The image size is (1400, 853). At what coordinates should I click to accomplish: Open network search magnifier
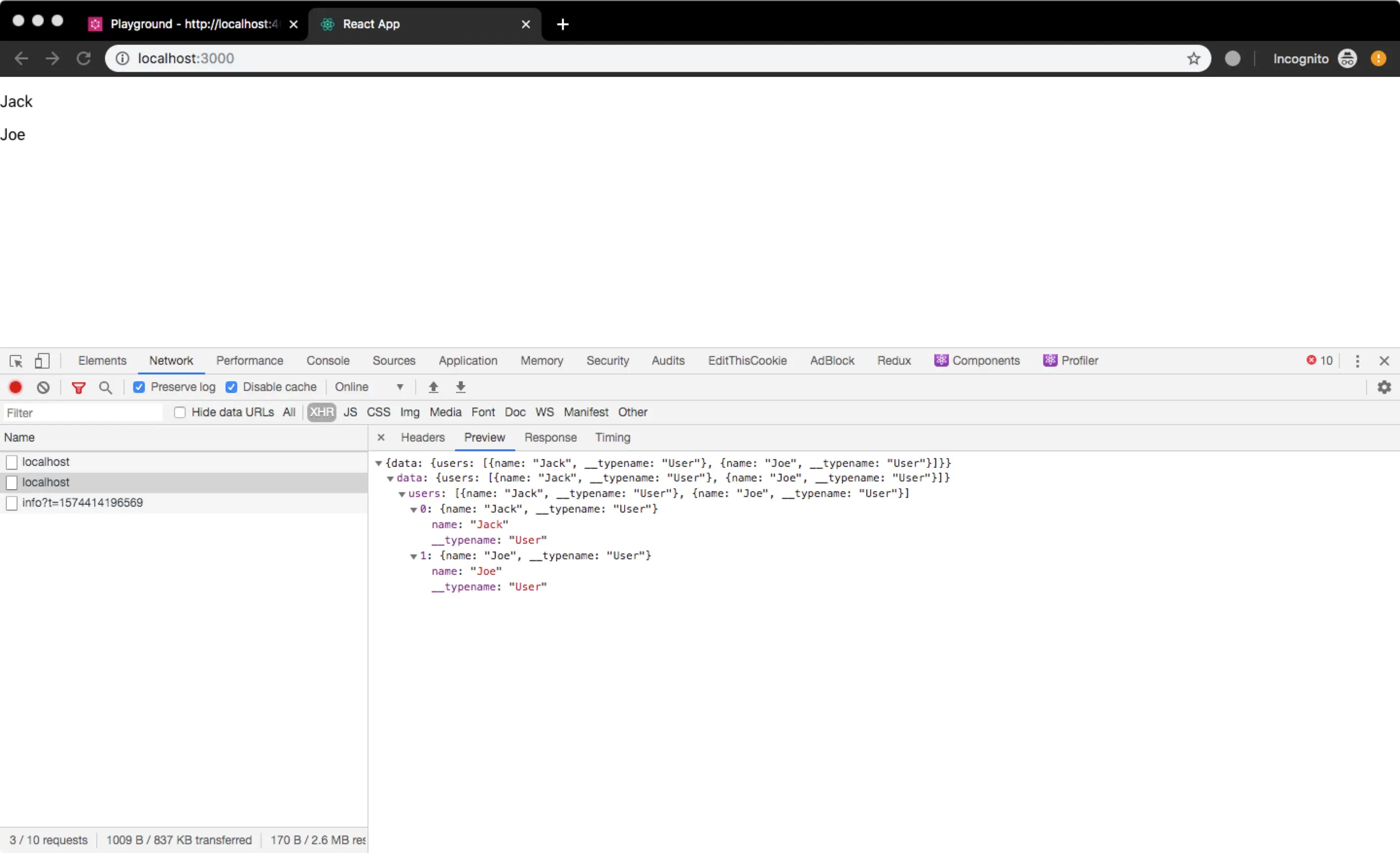(105, 387)
